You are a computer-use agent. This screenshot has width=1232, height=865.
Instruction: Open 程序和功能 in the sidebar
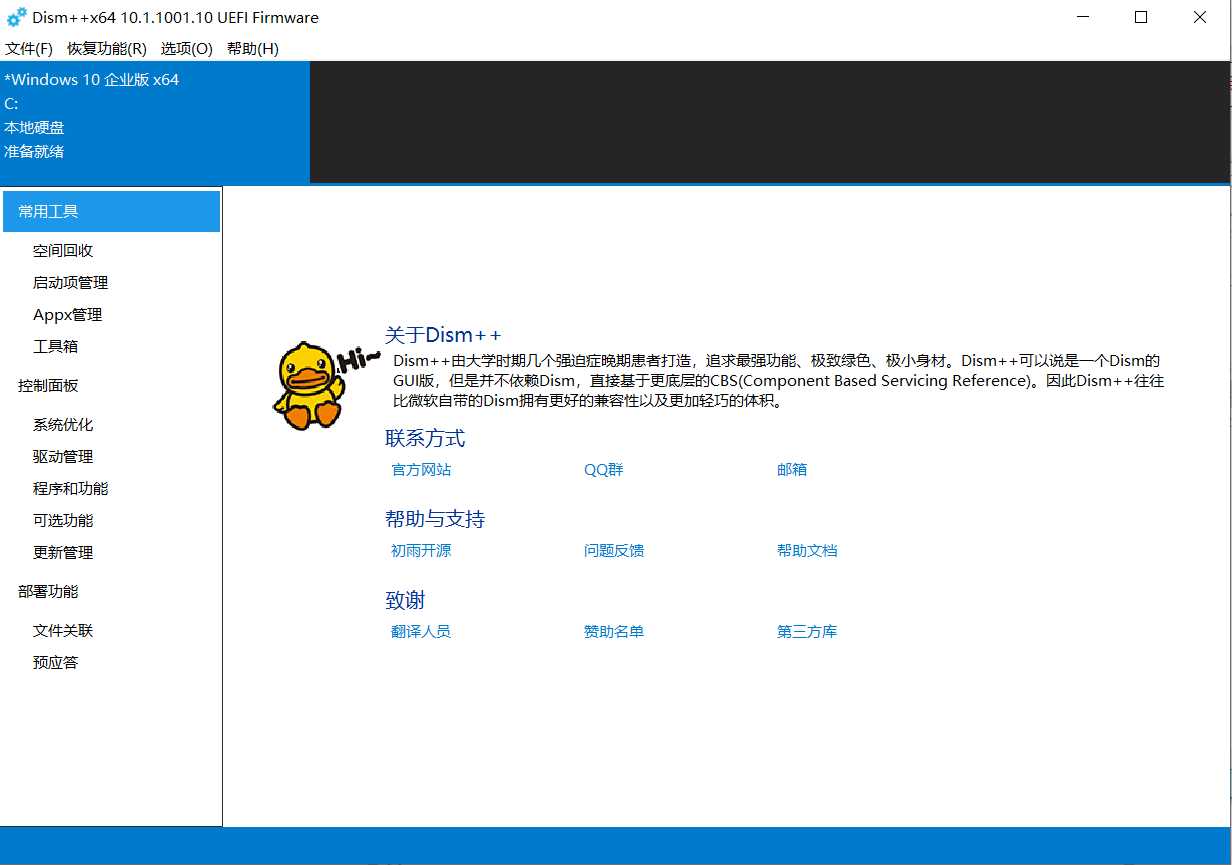[x=70, y=489]
